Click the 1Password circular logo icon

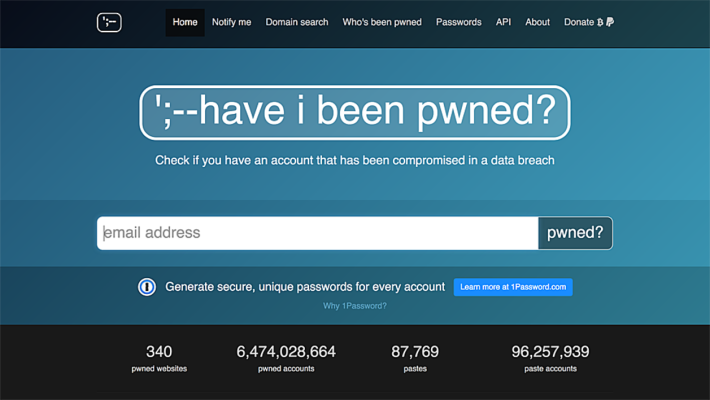pyautogui.click(x=147, y=287)
